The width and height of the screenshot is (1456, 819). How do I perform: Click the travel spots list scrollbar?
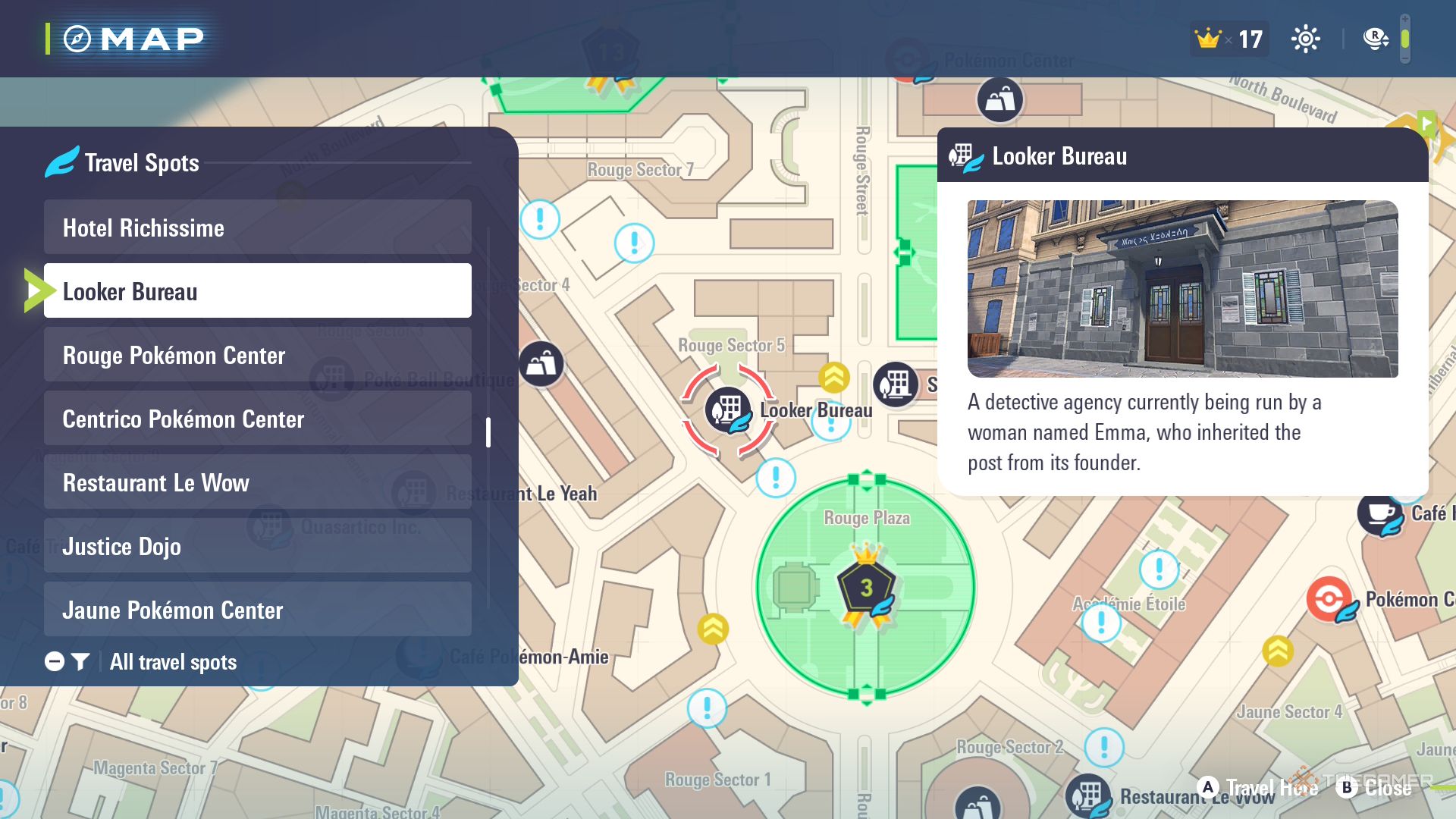point(488,432)
